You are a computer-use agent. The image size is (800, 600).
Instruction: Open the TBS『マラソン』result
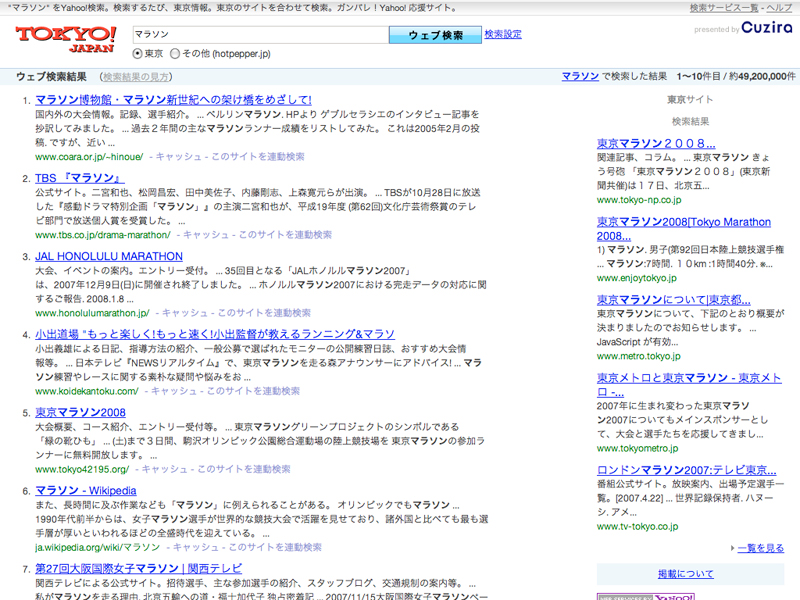(79, 179)
